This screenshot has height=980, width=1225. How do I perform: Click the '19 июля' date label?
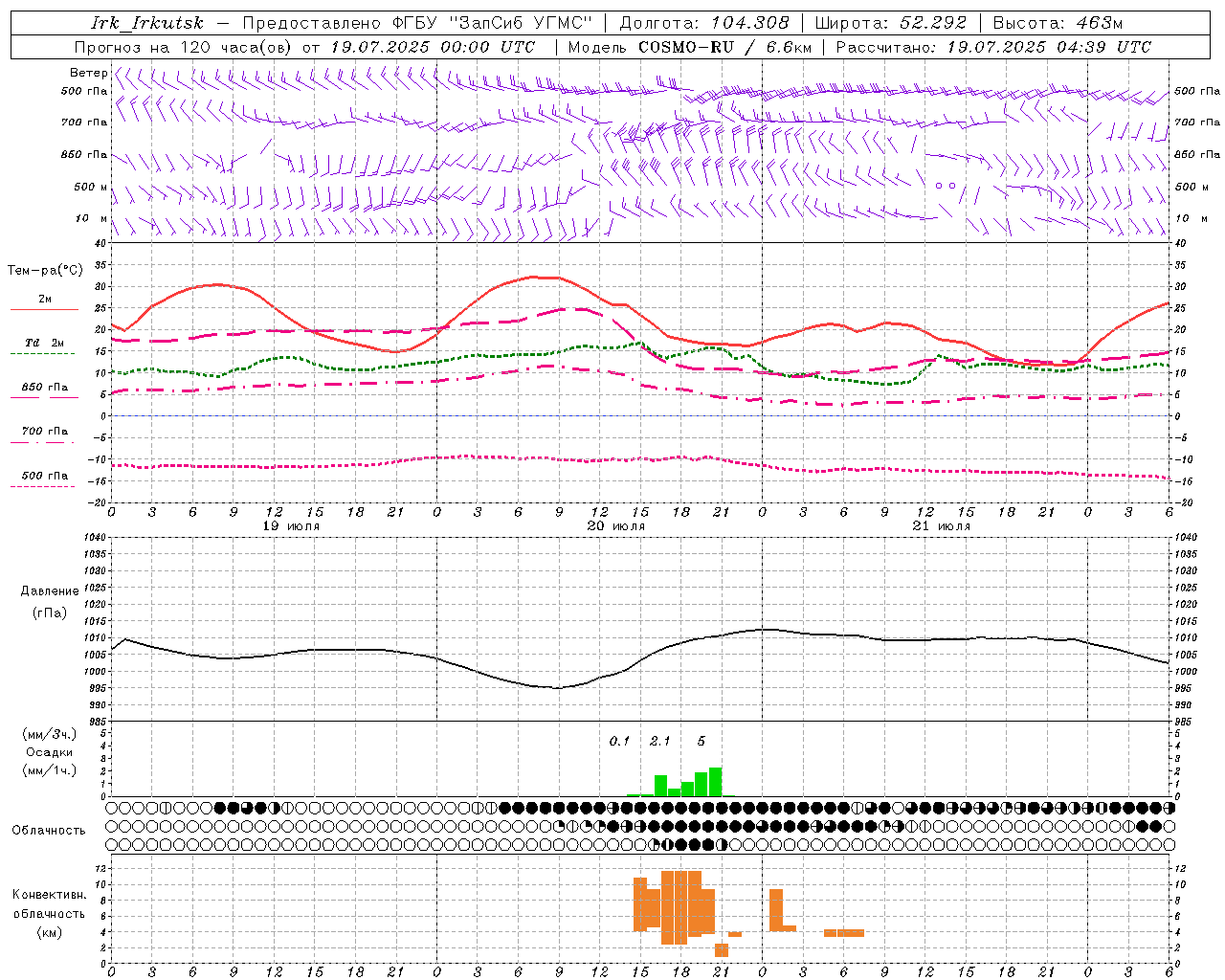point(291,526)
